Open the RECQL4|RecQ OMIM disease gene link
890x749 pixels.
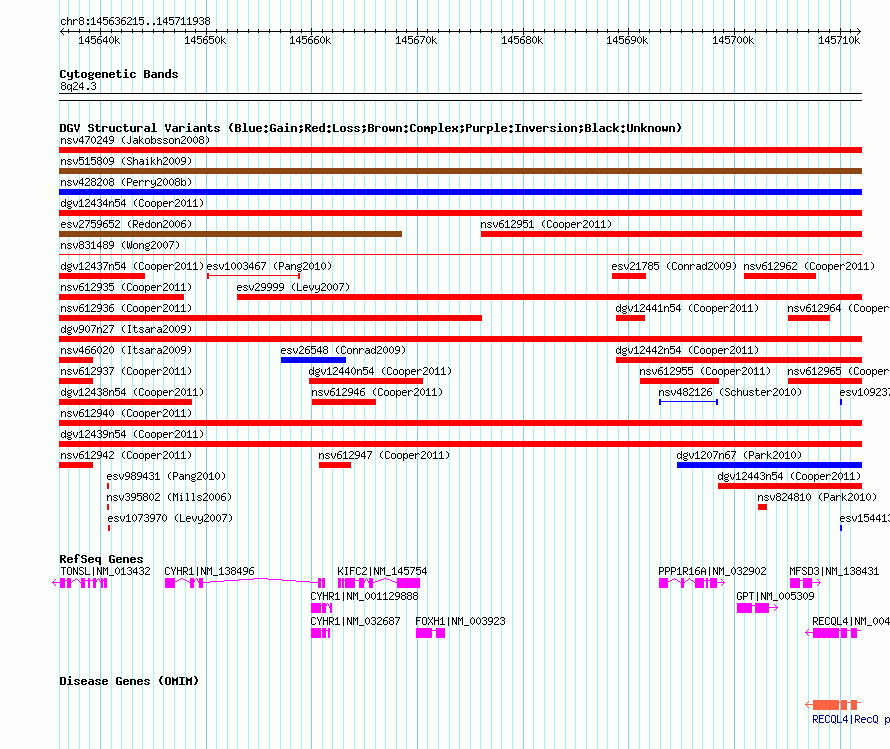[x=851, y=719]
